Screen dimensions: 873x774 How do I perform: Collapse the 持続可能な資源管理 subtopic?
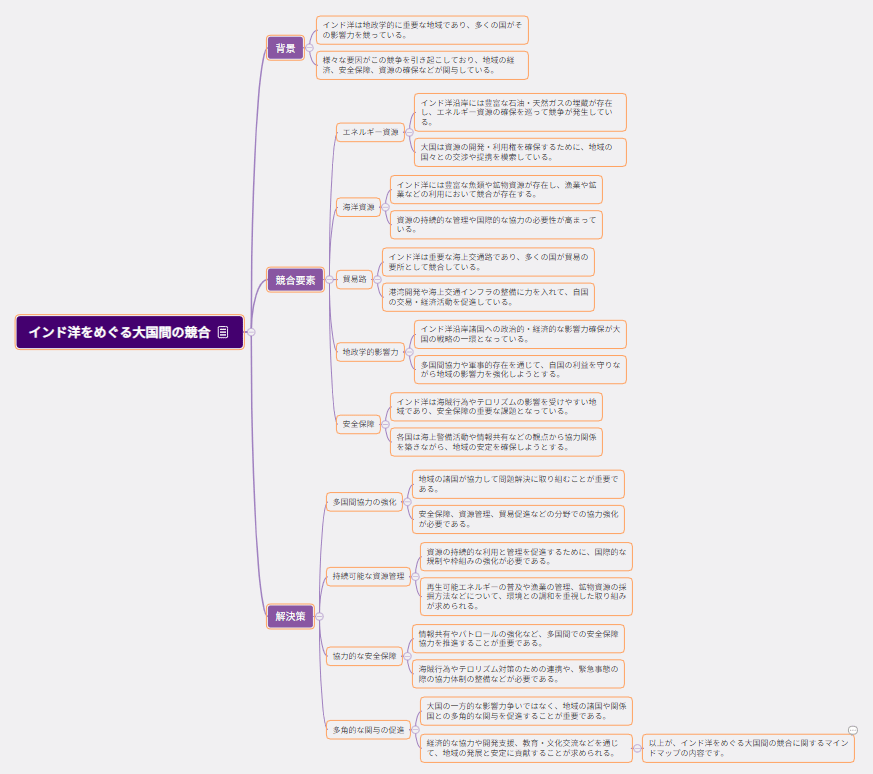pyautogui.click(x=415, y=577)
